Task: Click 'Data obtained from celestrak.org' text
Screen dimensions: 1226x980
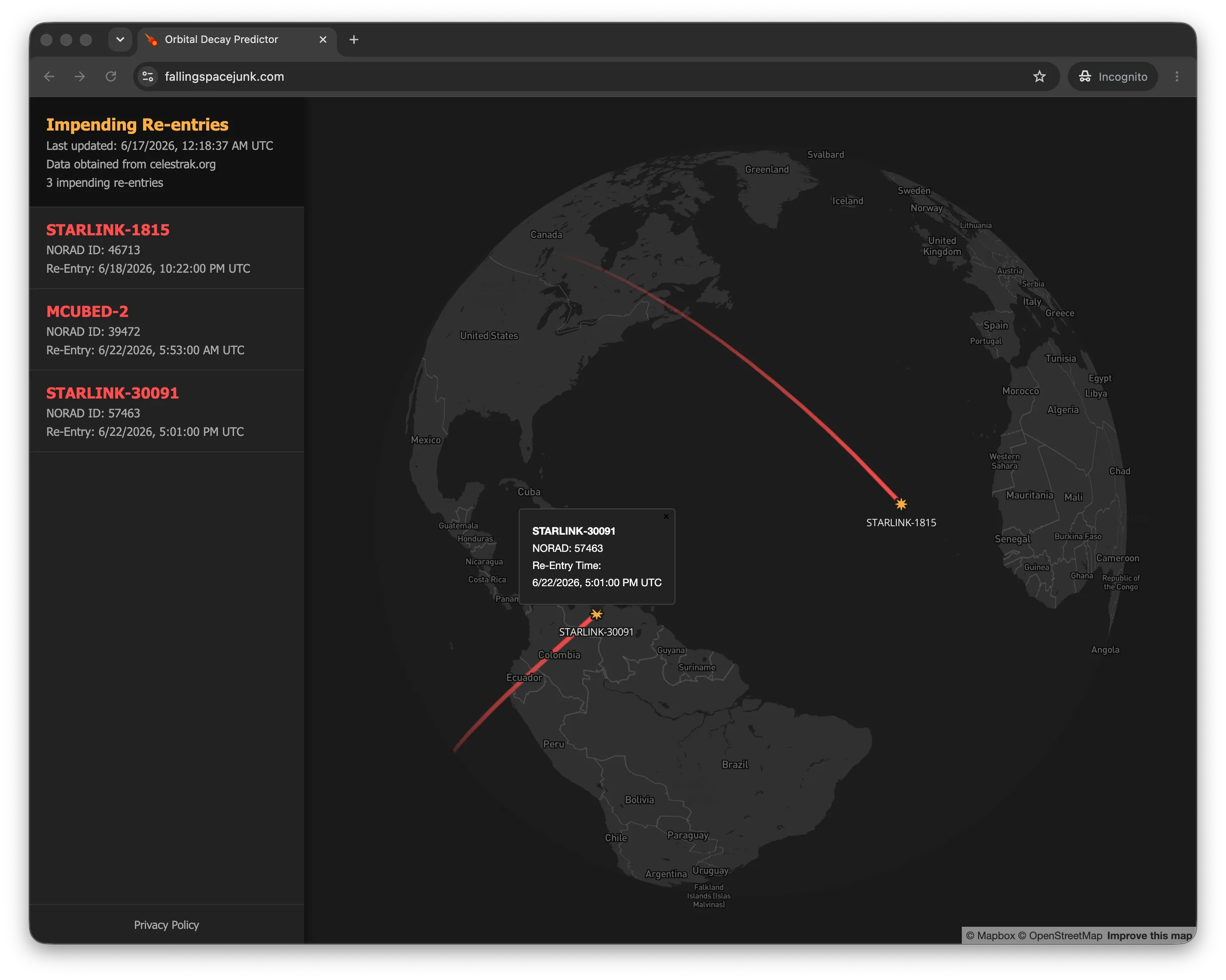Action: point(131,164)
